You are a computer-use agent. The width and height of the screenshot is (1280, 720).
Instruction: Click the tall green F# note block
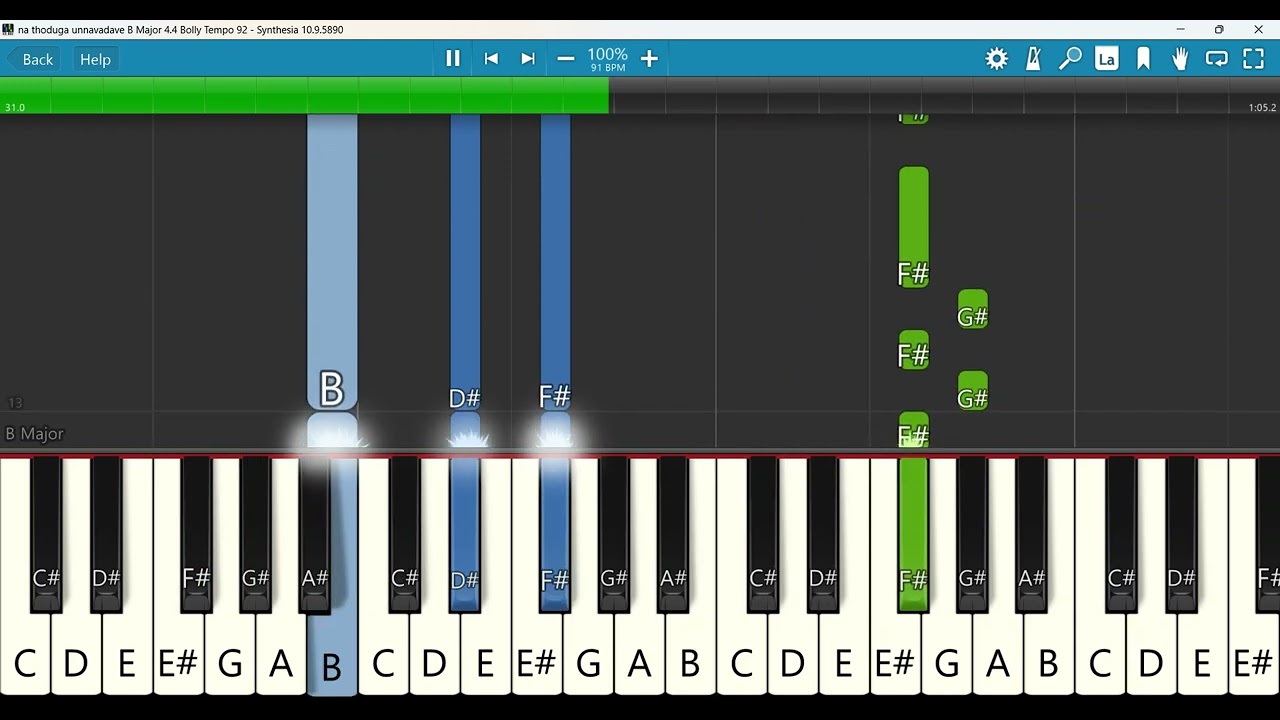coord(914,228)
